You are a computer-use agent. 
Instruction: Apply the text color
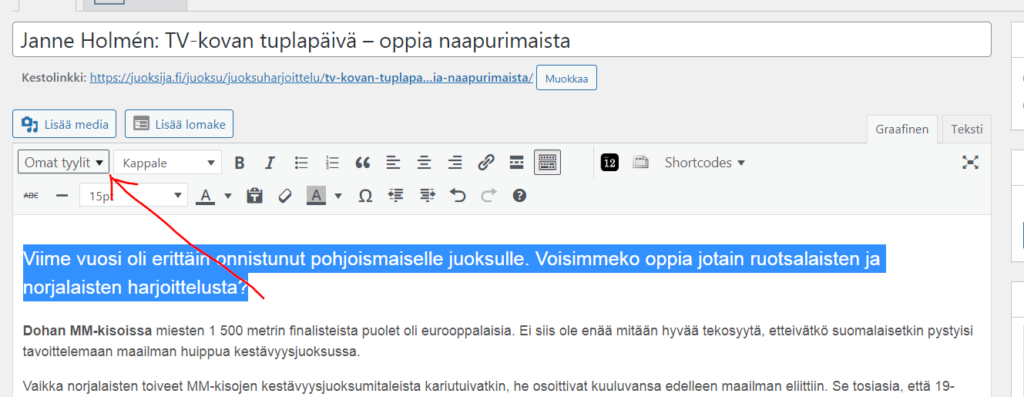[x=206, y=195]
